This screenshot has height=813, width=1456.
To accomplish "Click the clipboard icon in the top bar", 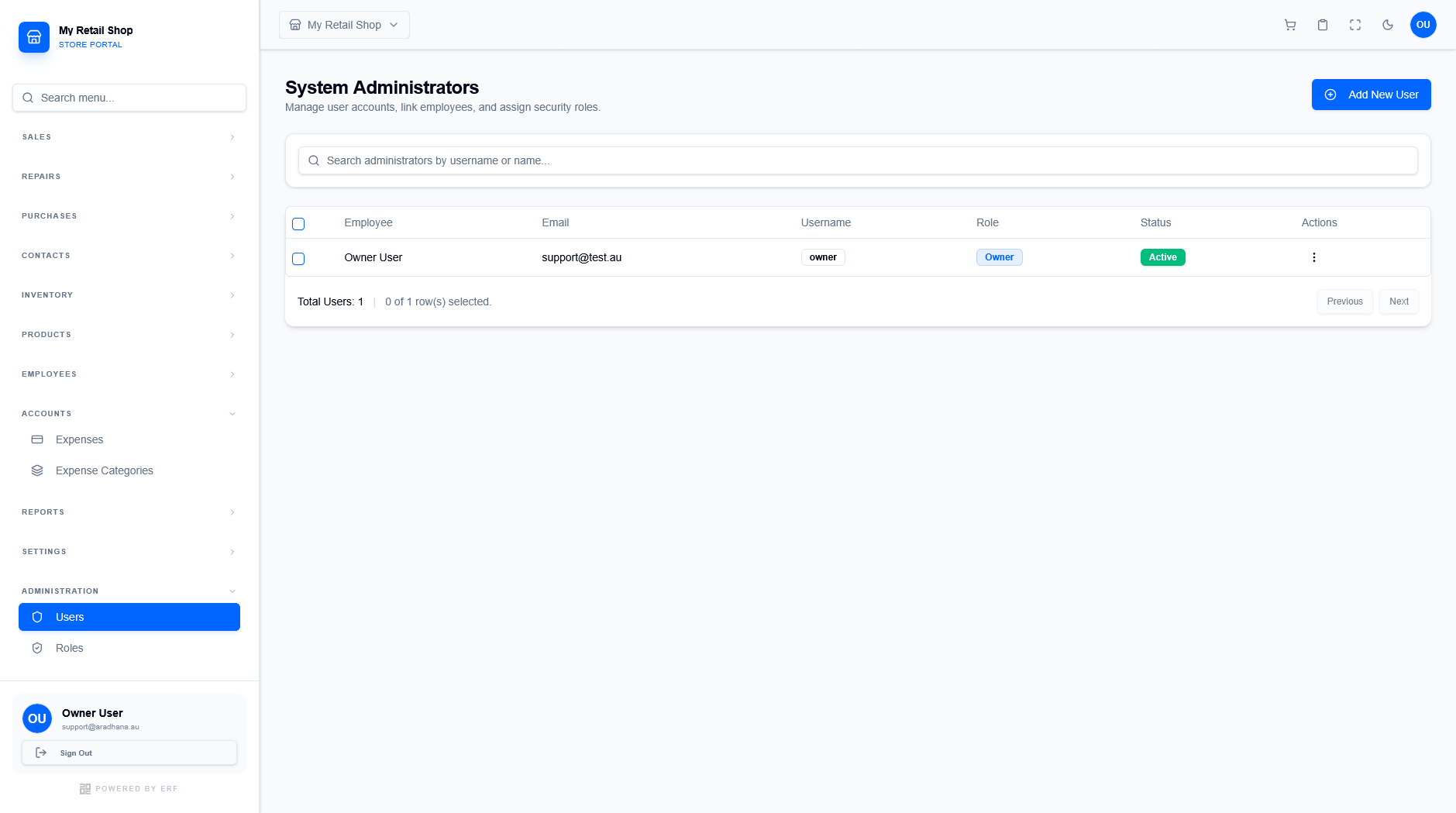I will 1322,25.
